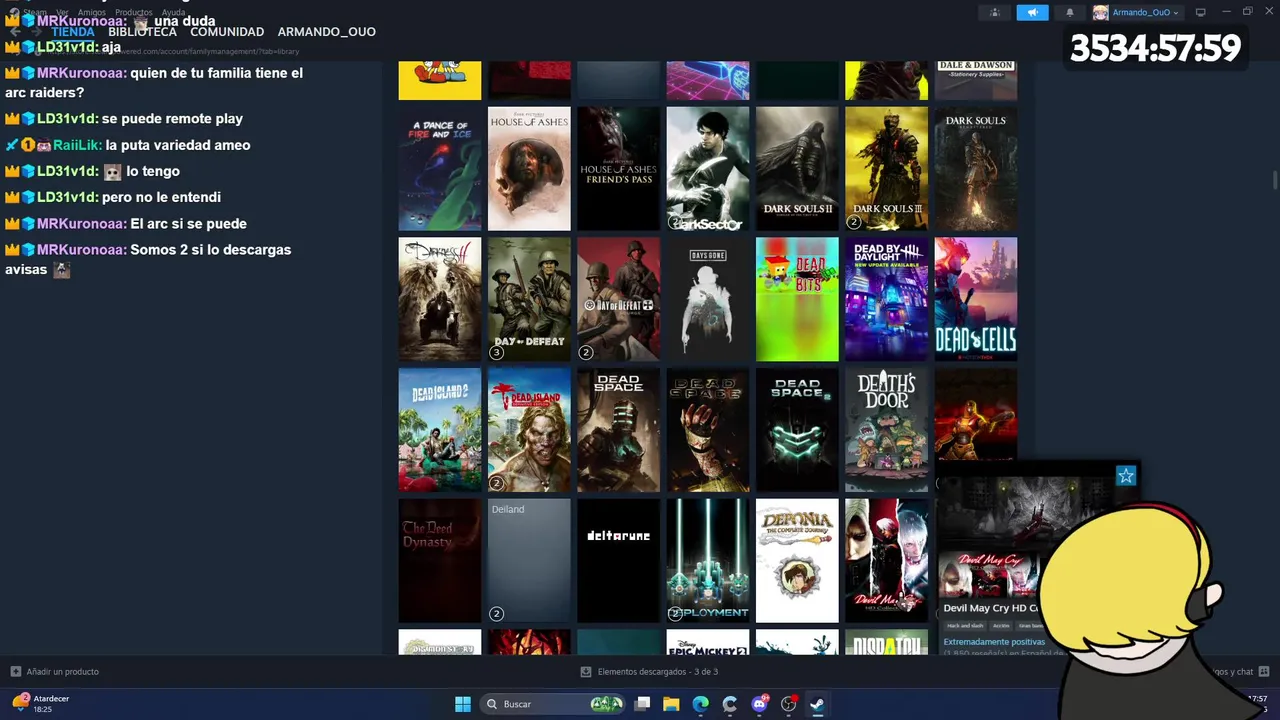Image resolution: width=1280 pixels, height=720 pixels.
Task: Select the Dark Souls II cover
Action: pyautogui.click(x=797, y=169)
